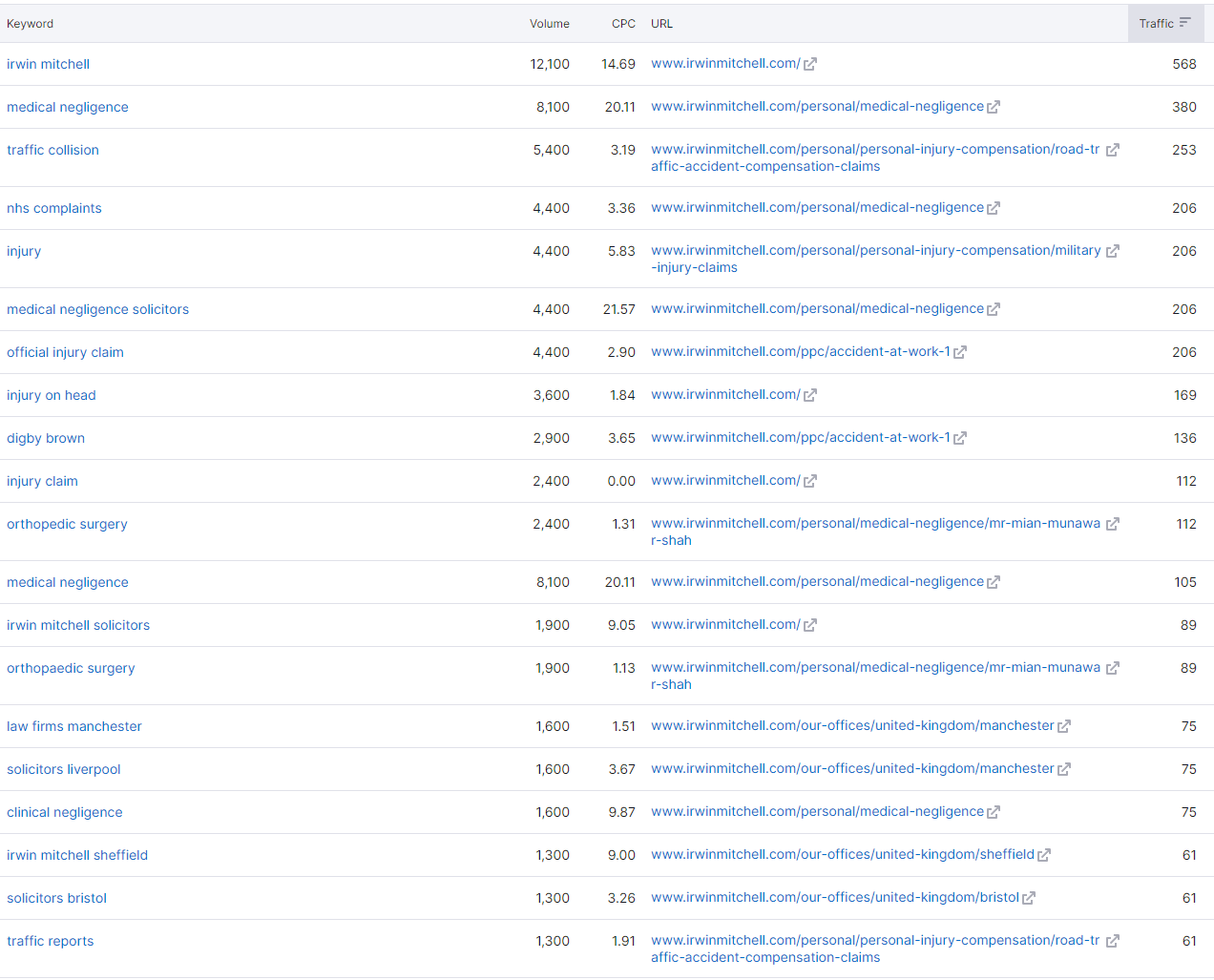
Task: Open the 'injury' keyword link
Action: [x=24, y=251]
